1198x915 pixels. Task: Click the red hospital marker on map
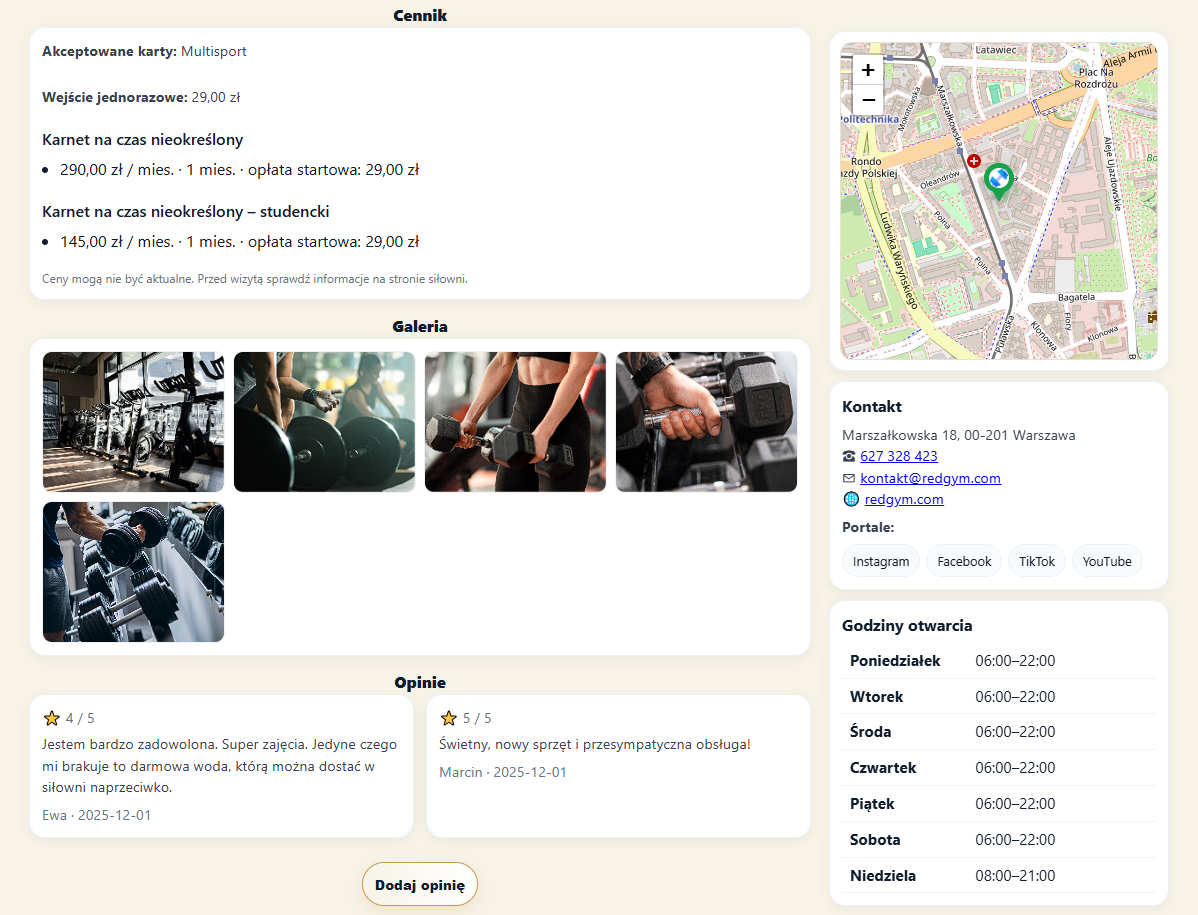(x=974, y=160)
